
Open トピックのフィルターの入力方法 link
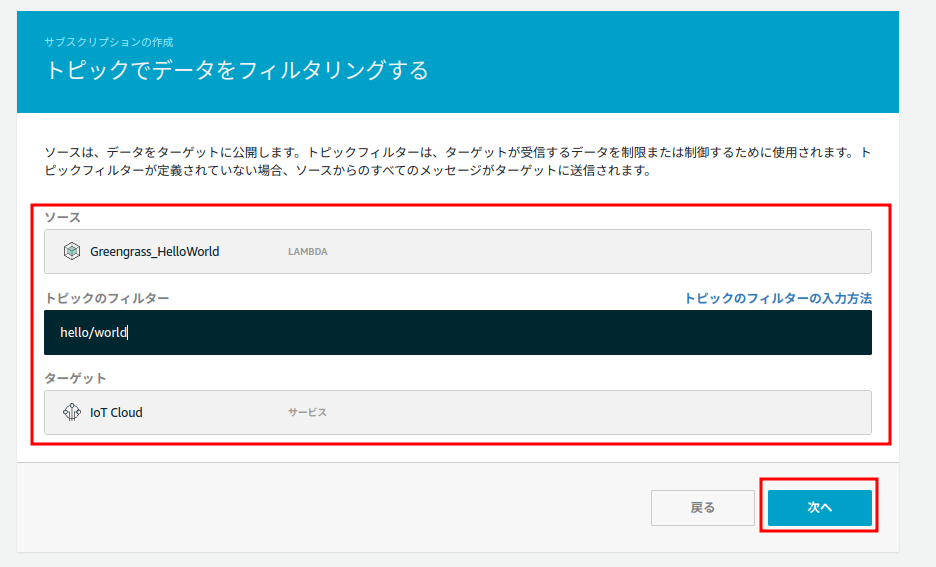tap(778, 298)
